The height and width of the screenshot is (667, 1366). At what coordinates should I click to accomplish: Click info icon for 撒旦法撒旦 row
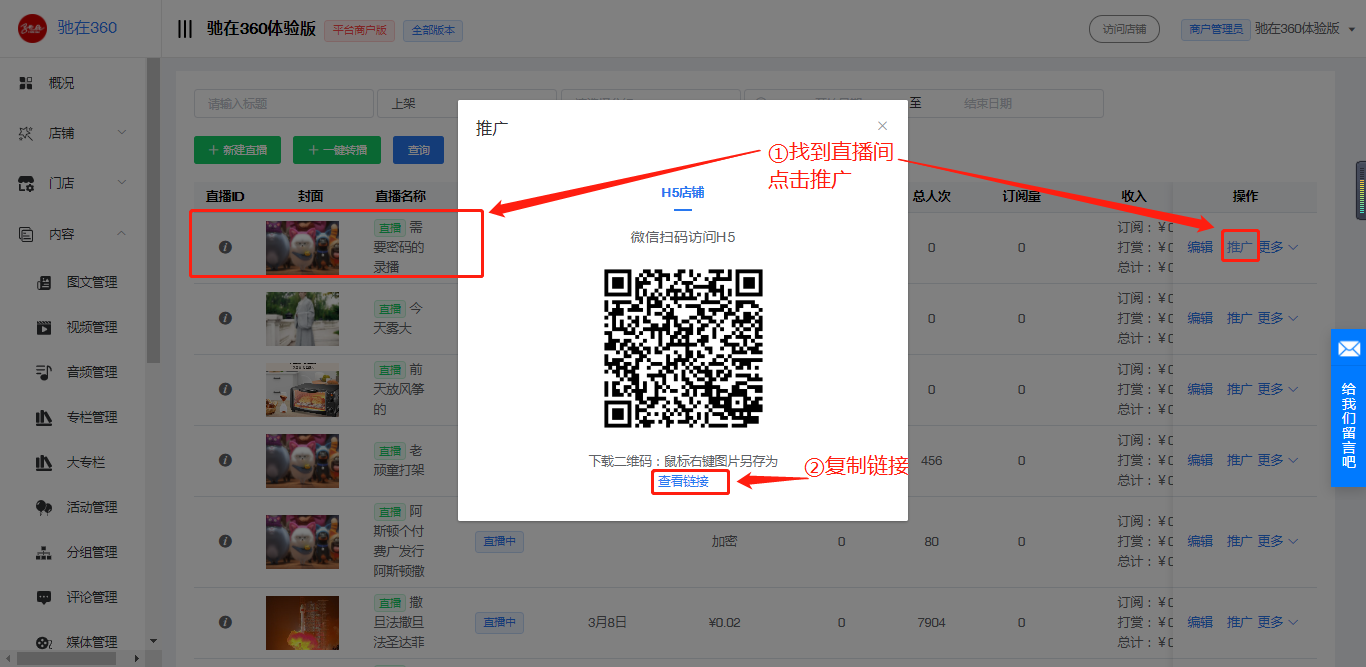[x=225, y=622]
